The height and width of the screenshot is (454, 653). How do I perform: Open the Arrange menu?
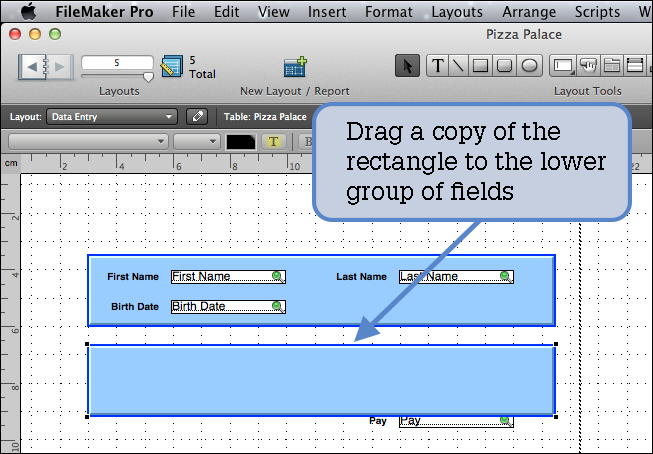(x=529, y=12)
